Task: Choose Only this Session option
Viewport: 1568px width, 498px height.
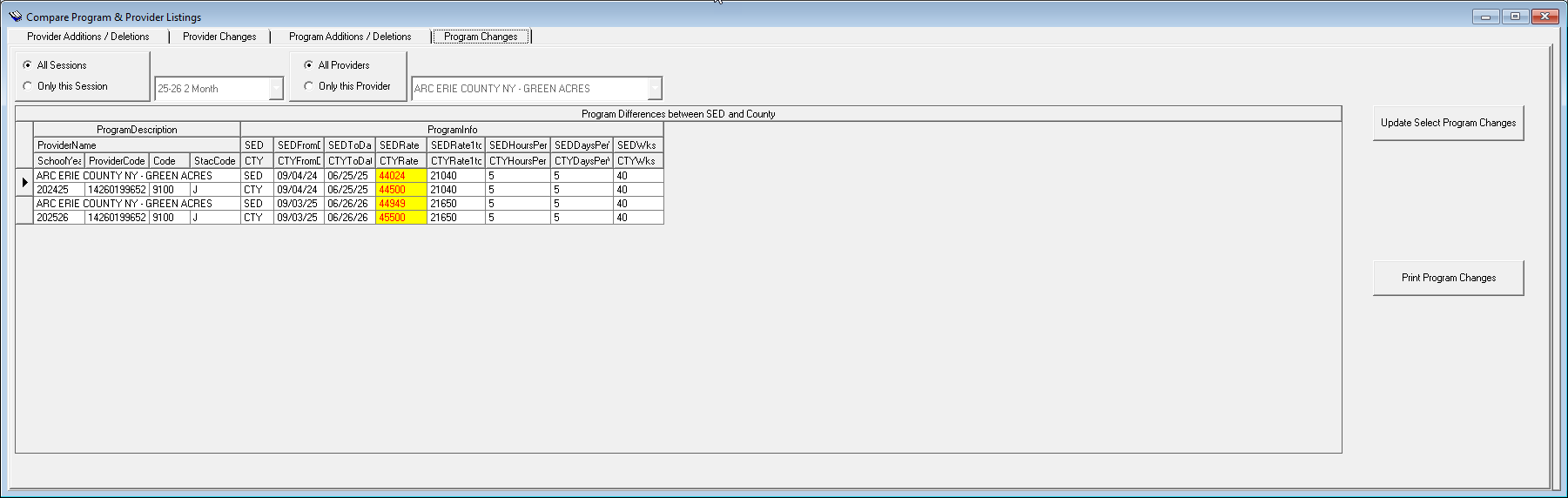Action: (x=28, y=86)
